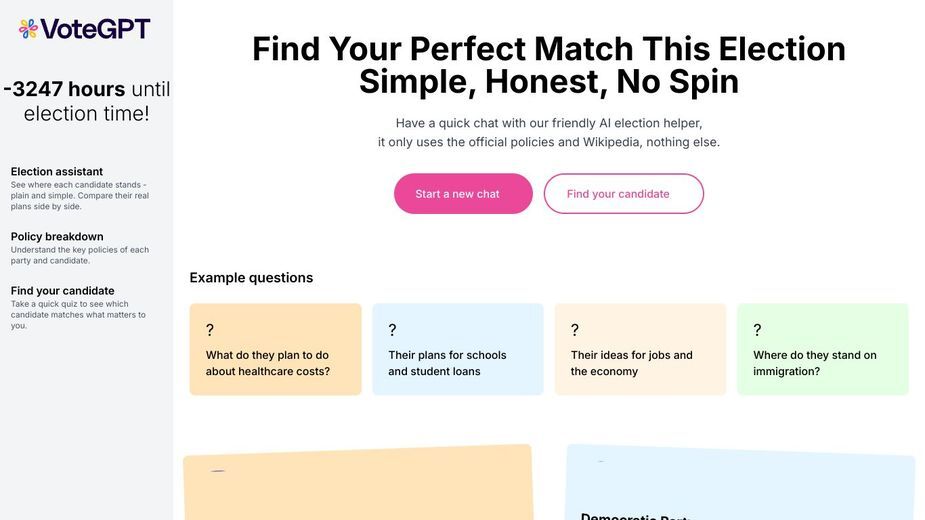Ask about healthcare costs example question
The height and width of the screenshot is (520, 925).
tap(275, 349)
